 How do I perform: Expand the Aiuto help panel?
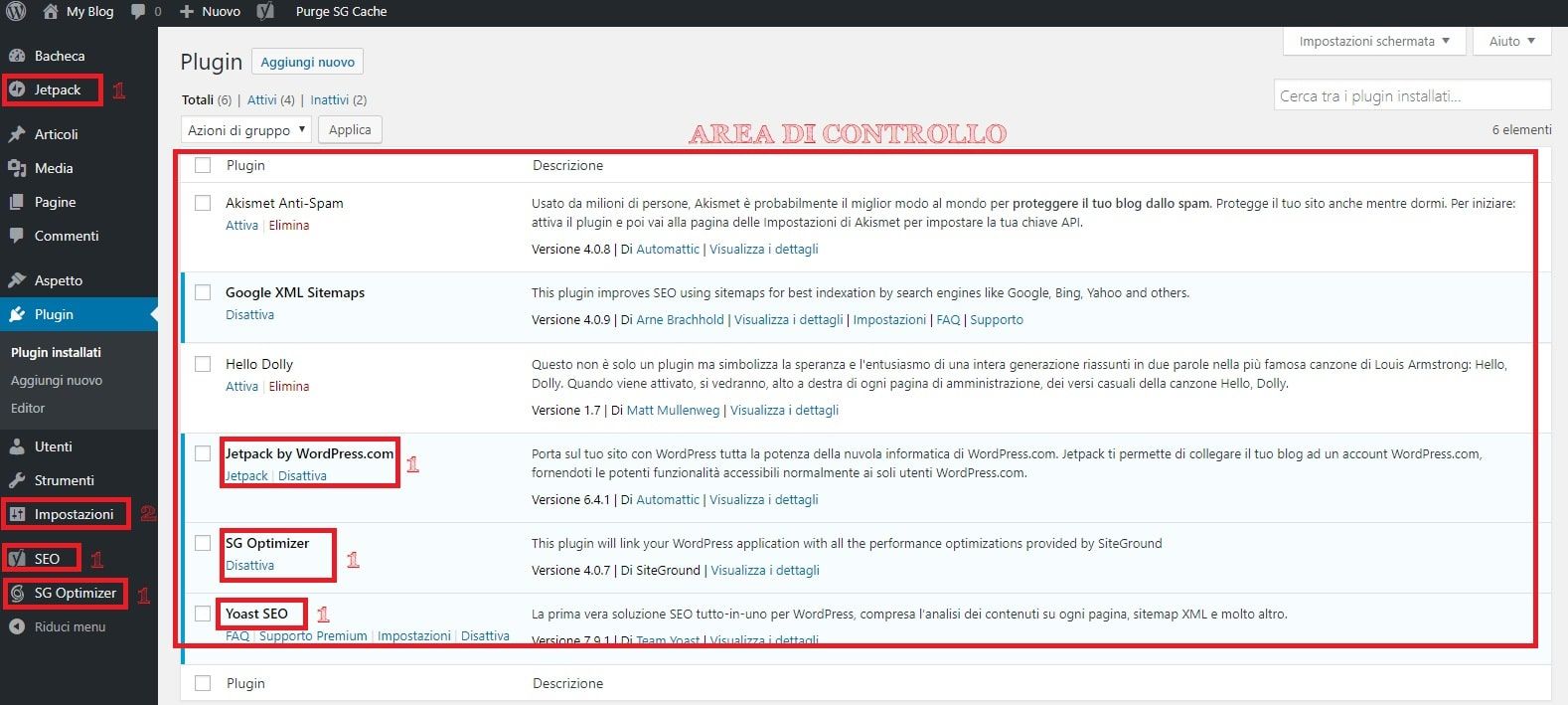1512,41
